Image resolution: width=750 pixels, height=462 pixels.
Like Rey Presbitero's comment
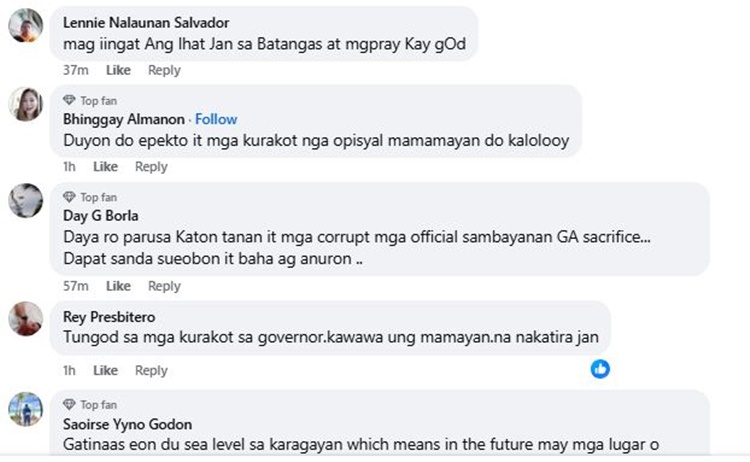(x=105, y=370)
